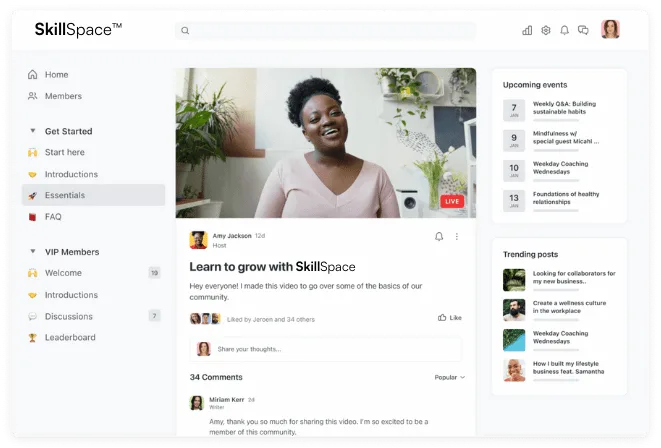Image resolution: width=661 pixels, height=448 pixels.
Task: Click the Discussions unread count badge
Action: [x=154, y=316]
